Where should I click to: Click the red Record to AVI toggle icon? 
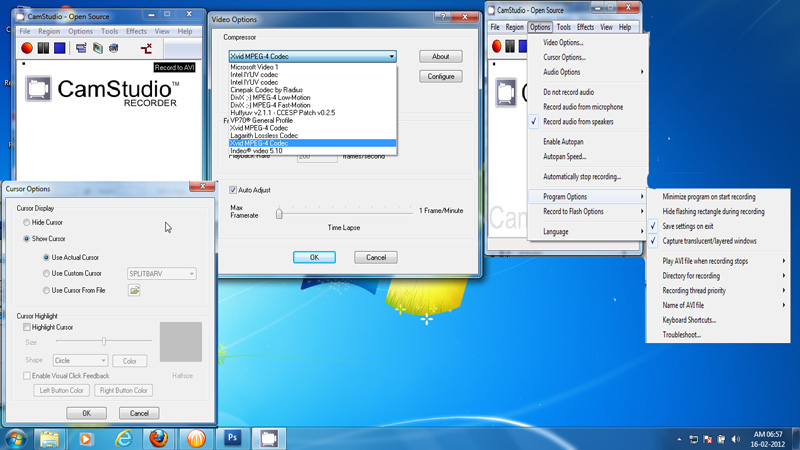(146, 48)
